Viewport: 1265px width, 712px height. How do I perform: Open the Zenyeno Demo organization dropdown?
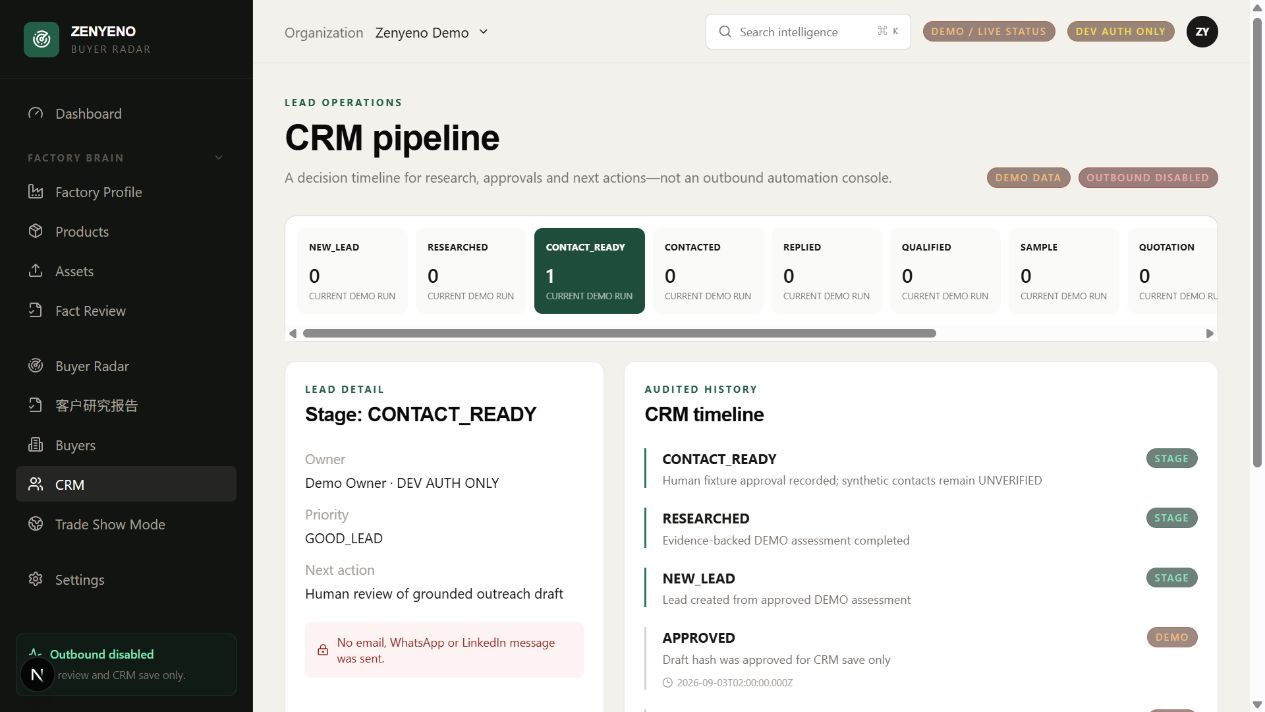click(432, 32)
